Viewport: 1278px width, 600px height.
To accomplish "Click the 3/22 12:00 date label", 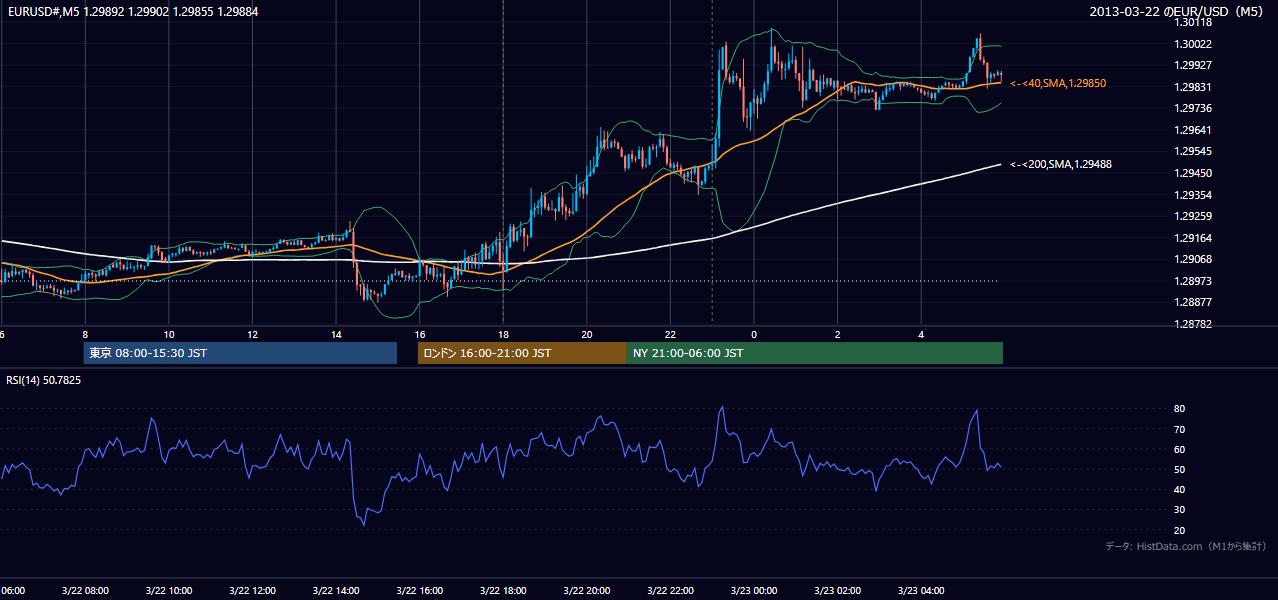I will coord(252,591).
